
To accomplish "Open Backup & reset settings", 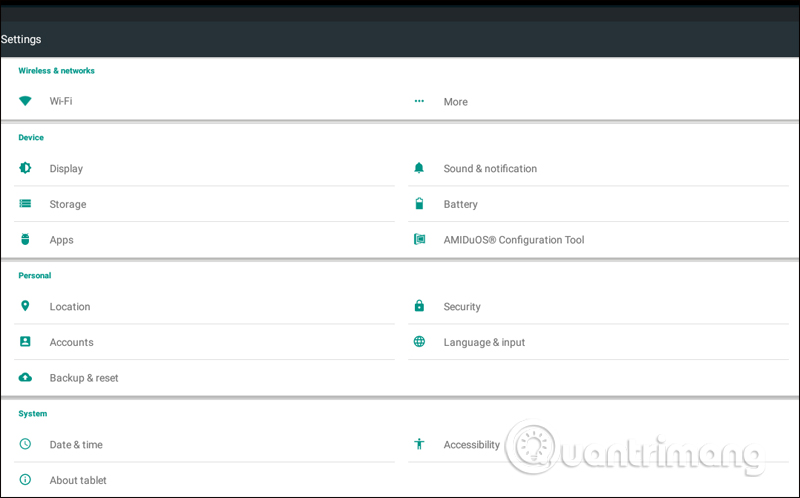I will pos(84,378).
